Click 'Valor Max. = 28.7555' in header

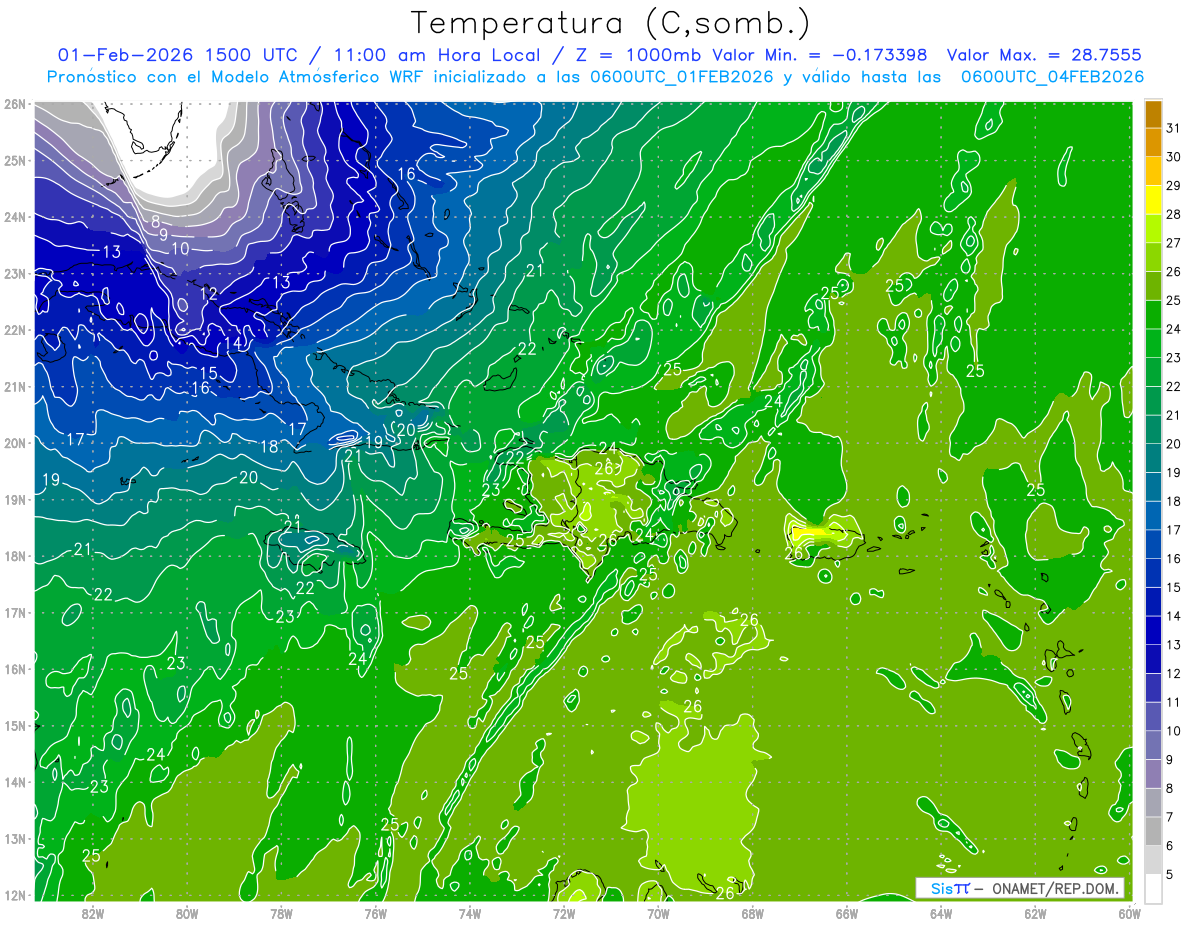tap(1044, 55)
